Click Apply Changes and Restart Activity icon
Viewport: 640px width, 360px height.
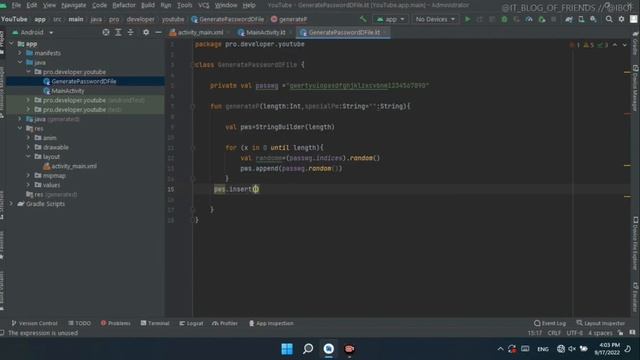[x=480, y=19]
